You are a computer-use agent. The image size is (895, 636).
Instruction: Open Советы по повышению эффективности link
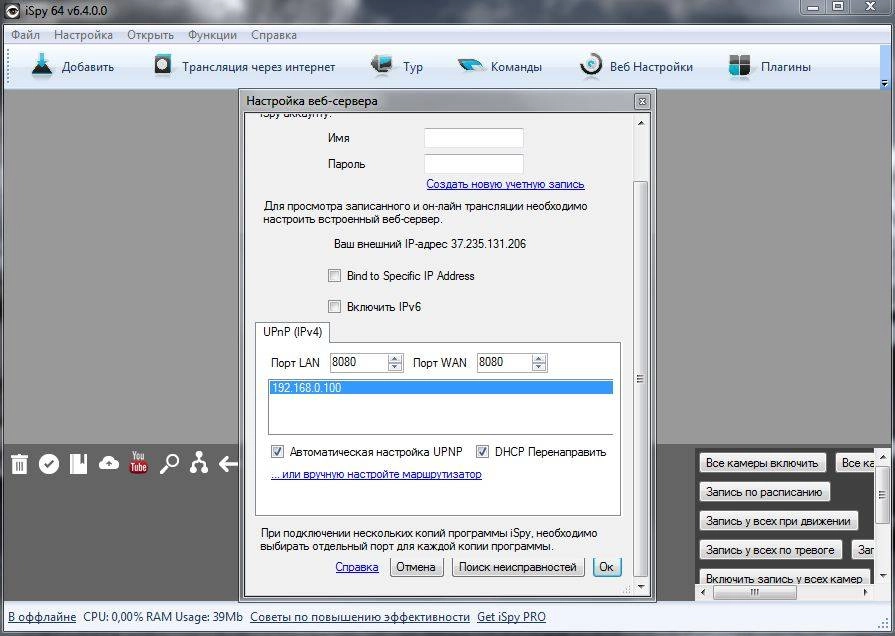(360, 617)
